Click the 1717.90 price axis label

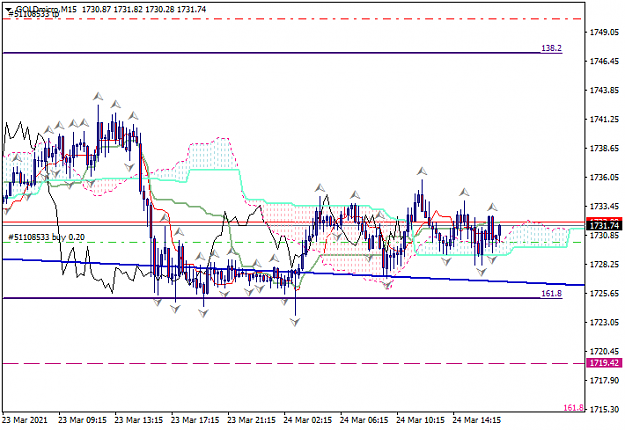coord(604,381)
